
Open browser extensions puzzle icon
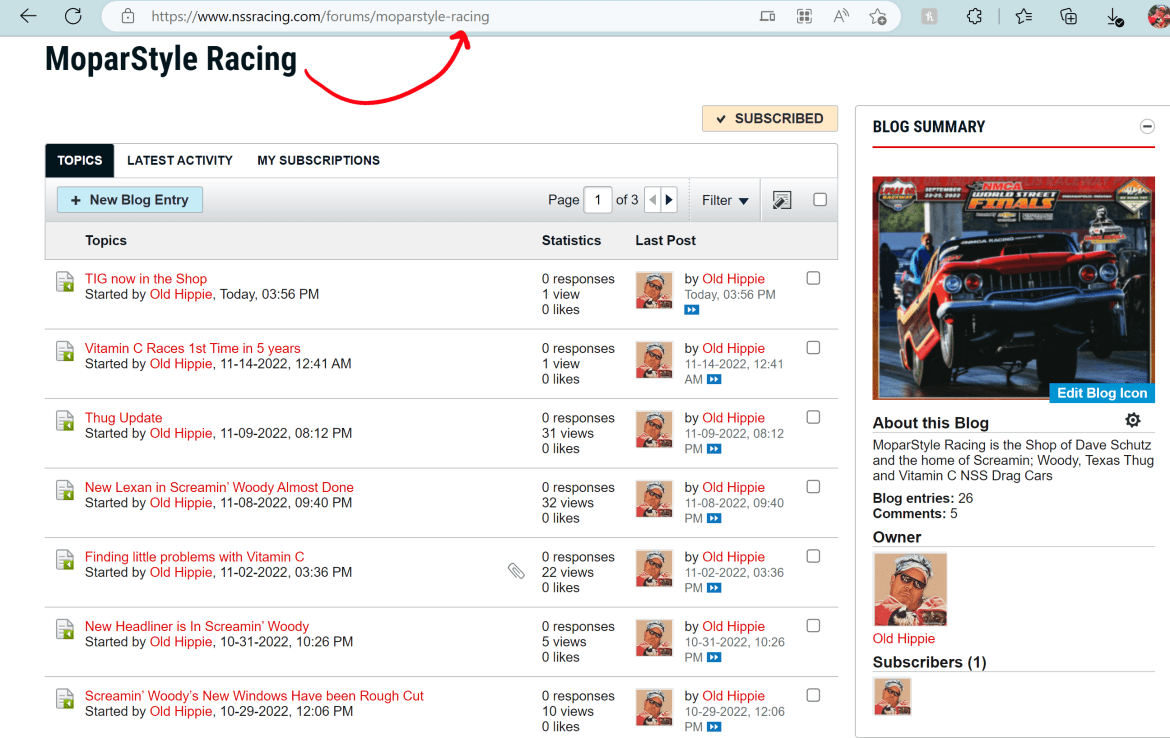pyautogui.click(x=974, y=16)
